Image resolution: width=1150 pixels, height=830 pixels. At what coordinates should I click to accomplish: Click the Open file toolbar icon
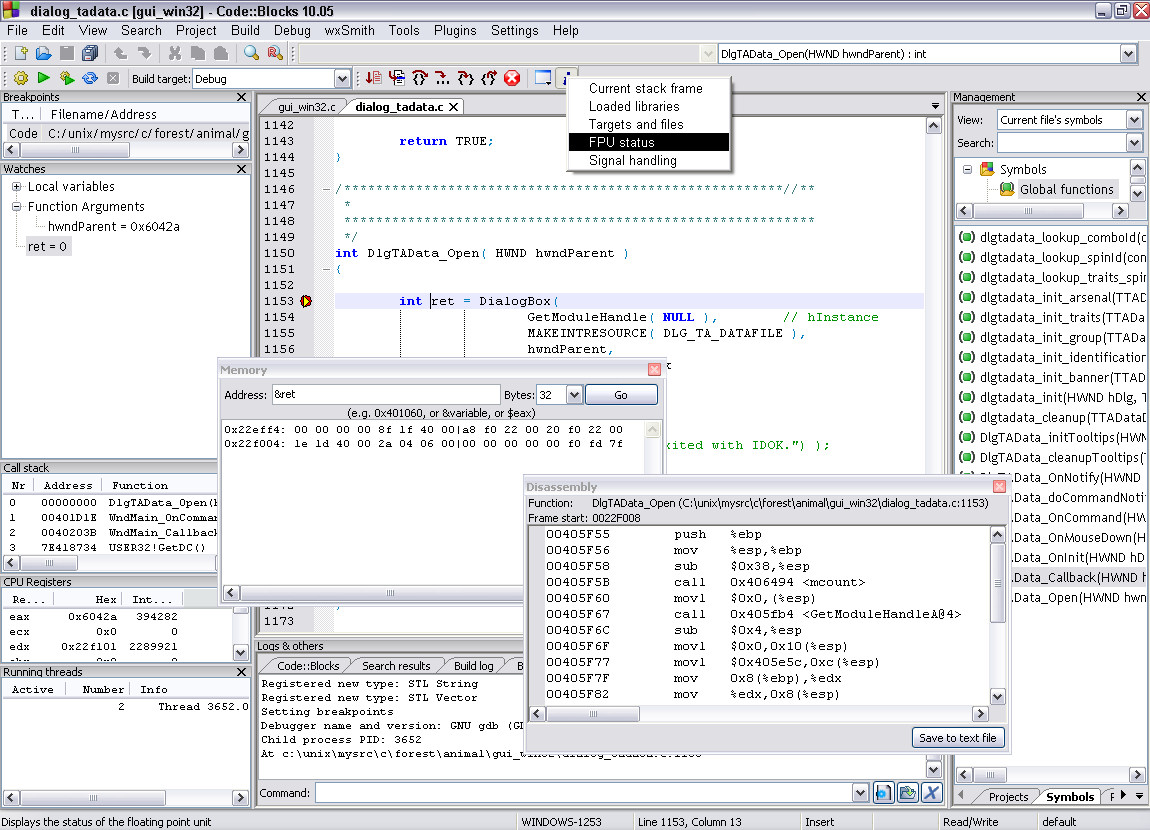pyautogui.click(x=43, y=54)
